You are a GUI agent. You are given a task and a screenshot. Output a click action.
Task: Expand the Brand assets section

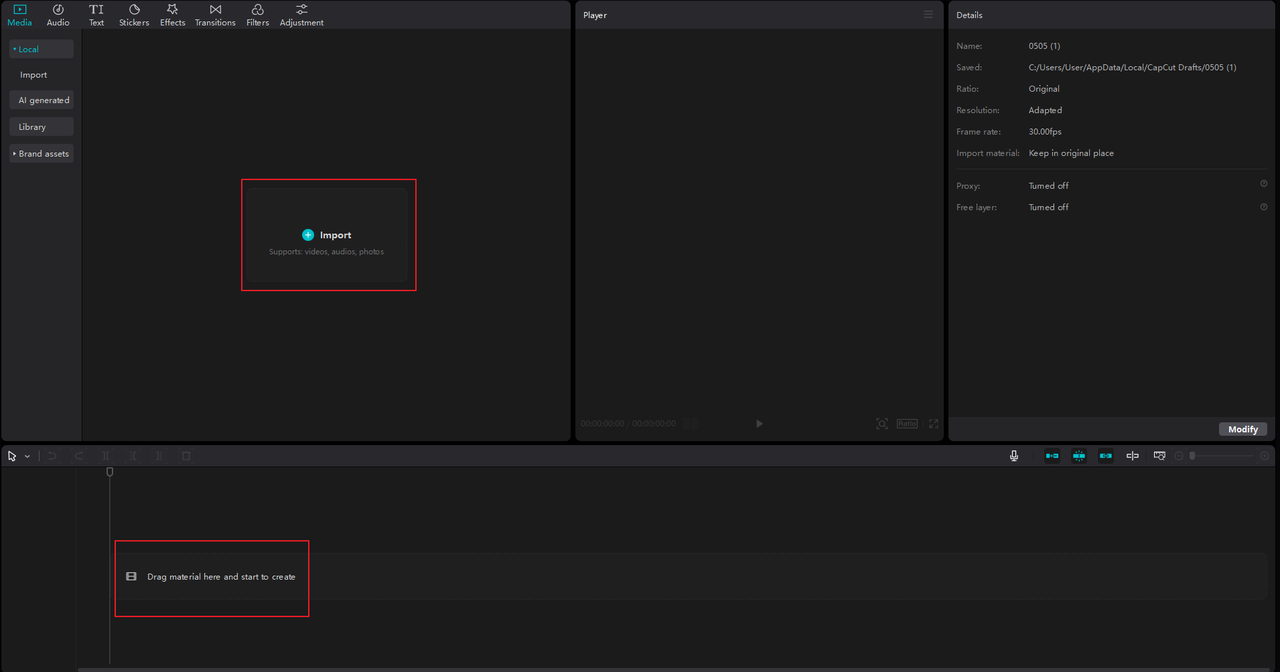click(41, 154)
